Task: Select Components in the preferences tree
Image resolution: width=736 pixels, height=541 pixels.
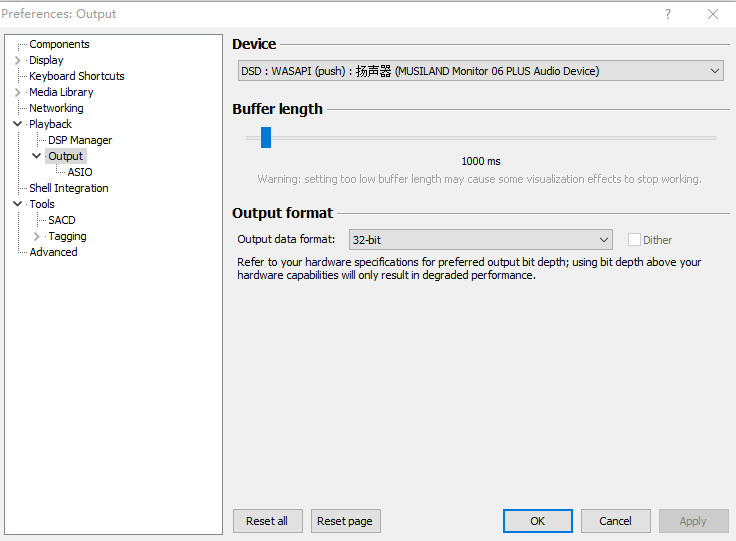Action: (59, 44)
